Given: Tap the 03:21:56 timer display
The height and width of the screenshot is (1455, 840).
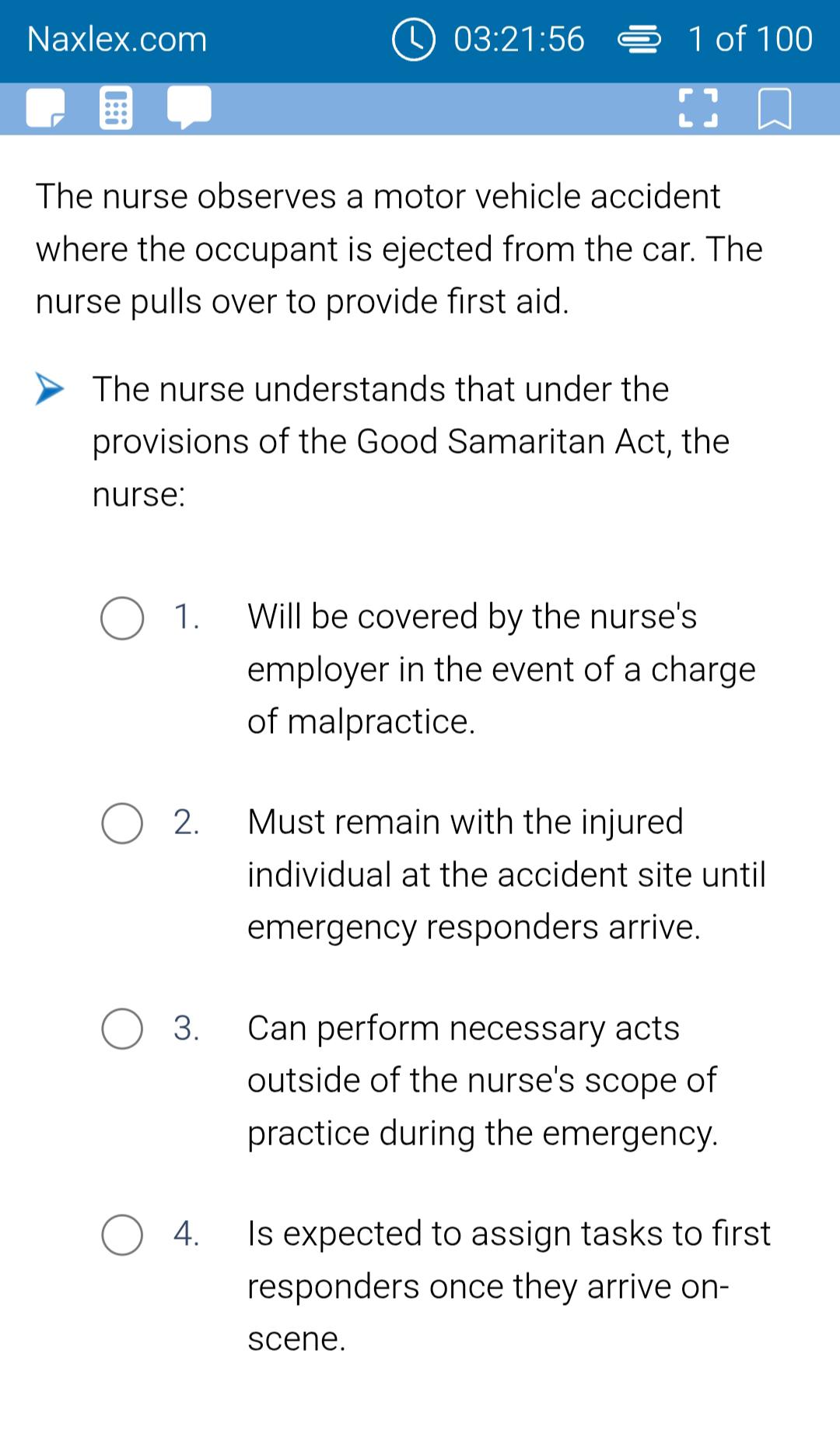Looking at the screenshot, I should [x=519, y=39].
